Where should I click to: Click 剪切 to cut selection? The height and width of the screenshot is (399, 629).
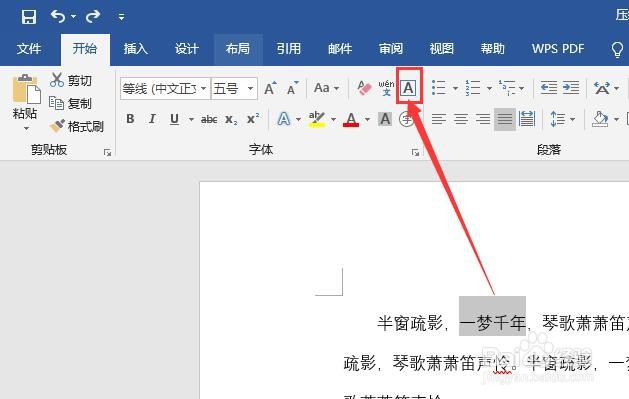pyautogui.click(x=71, y=80)
